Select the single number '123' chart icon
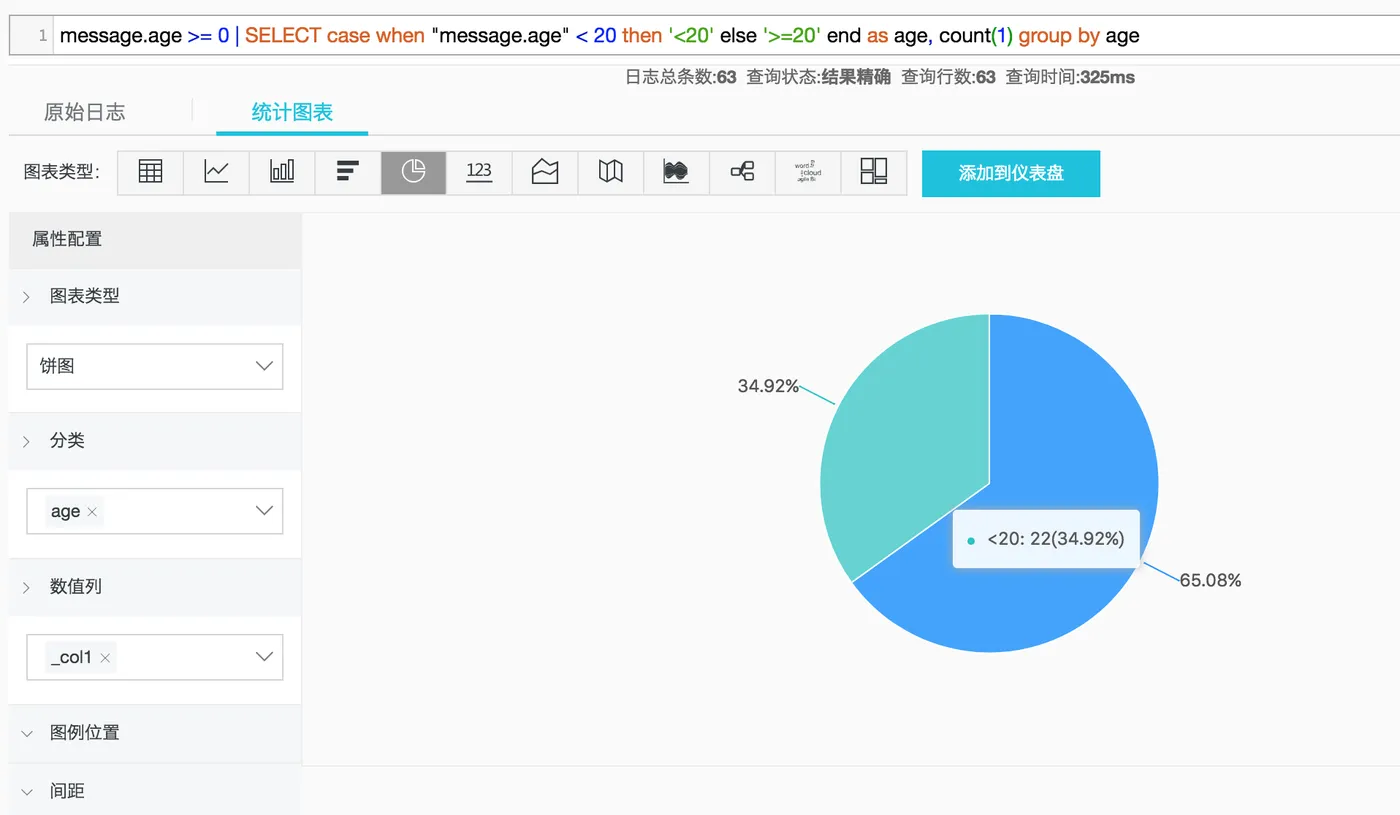The image size is (1400, 815). point(479,172)
